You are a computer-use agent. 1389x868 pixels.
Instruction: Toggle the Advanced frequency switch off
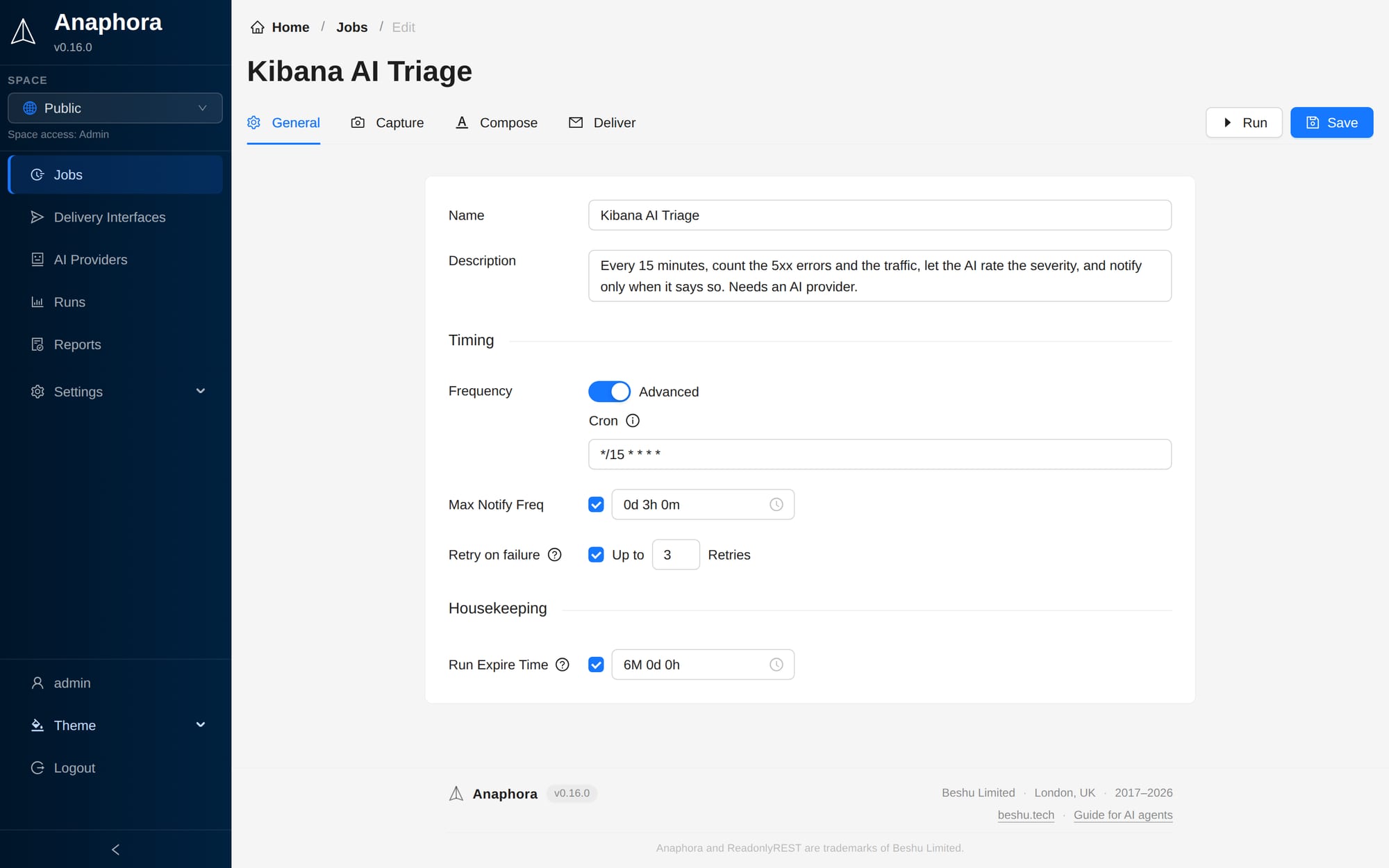pyautogui.click(x=609, y=392)
